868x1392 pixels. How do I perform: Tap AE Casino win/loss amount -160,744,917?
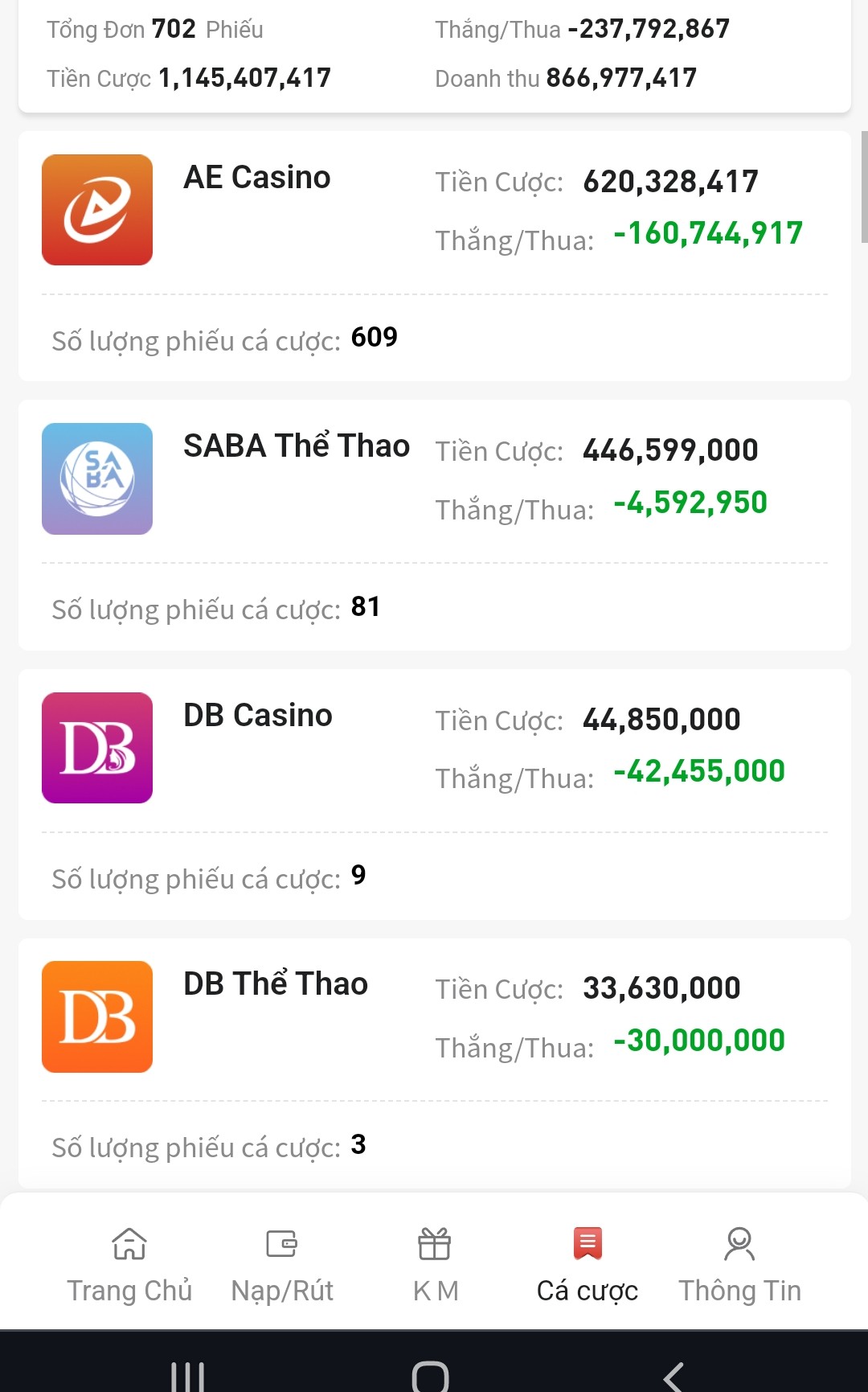point(708,234)
